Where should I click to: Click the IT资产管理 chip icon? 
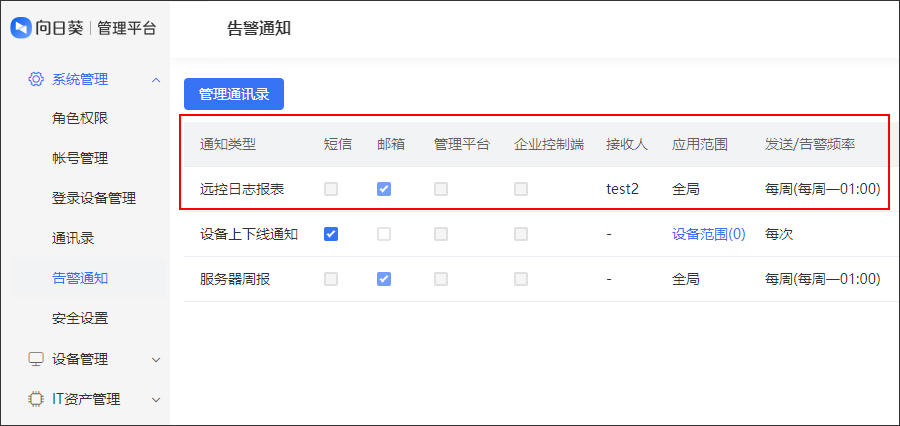coord(36,399)
